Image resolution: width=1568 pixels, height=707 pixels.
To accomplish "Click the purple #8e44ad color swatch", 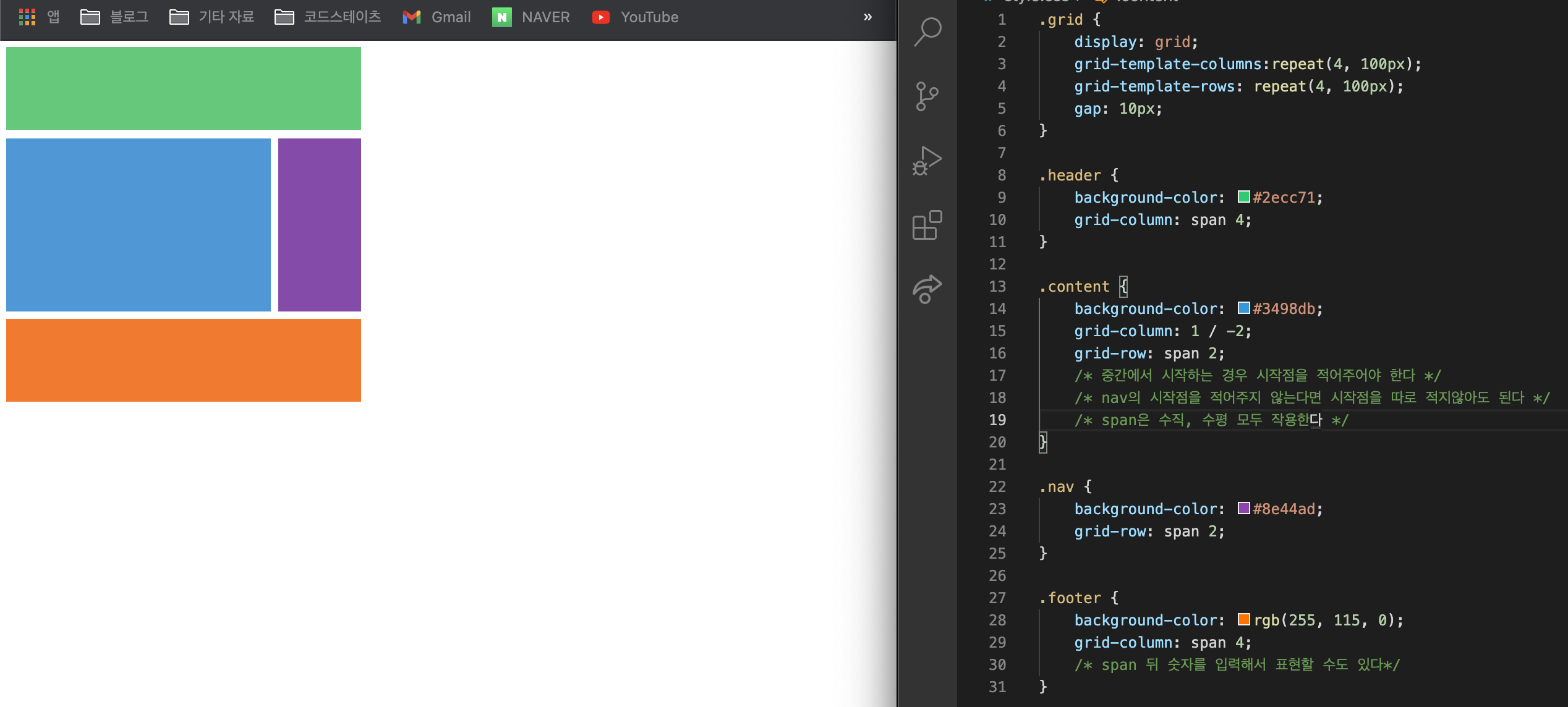I will click(1243, 509).
